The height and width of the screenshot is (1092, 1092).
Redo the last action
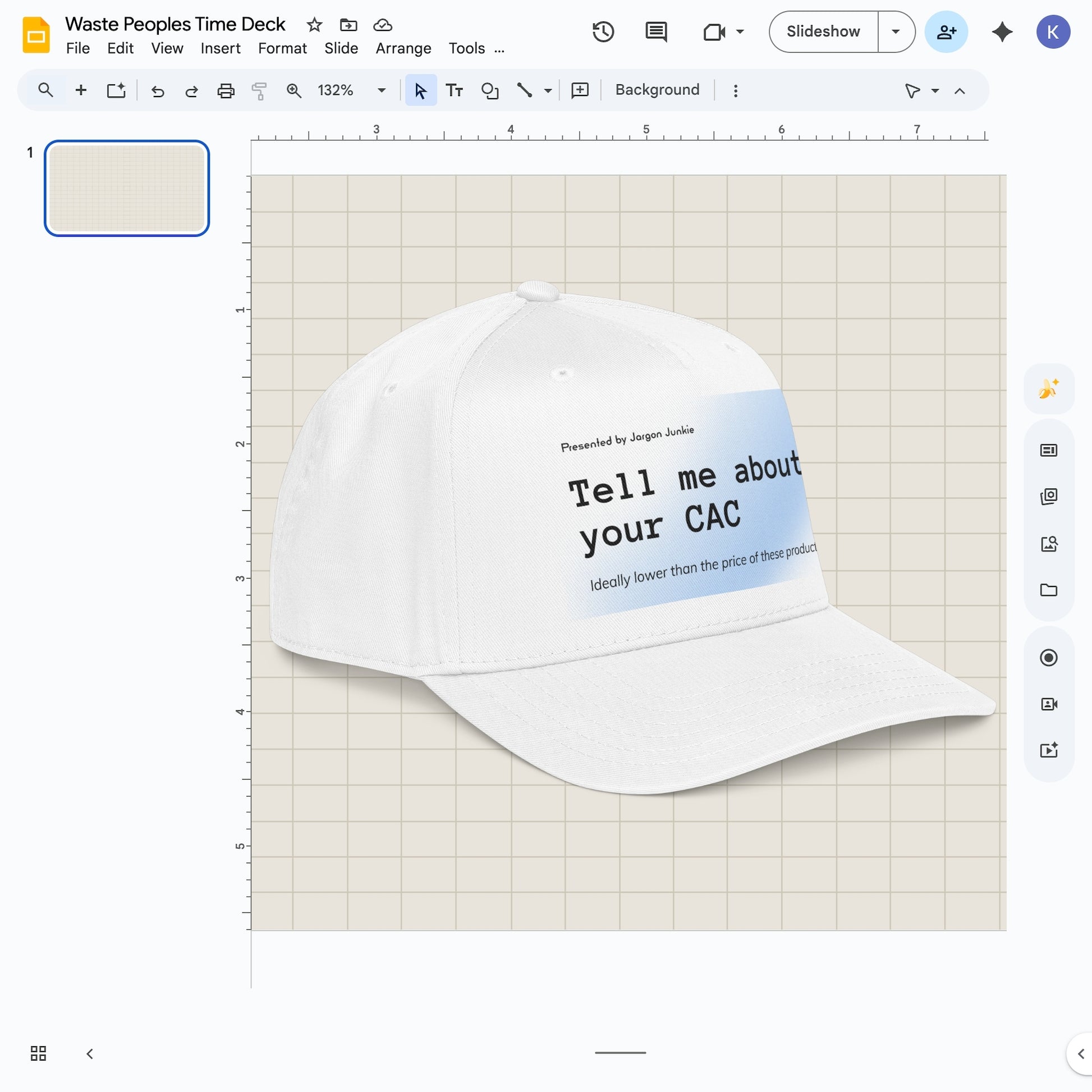coord(191,90)
